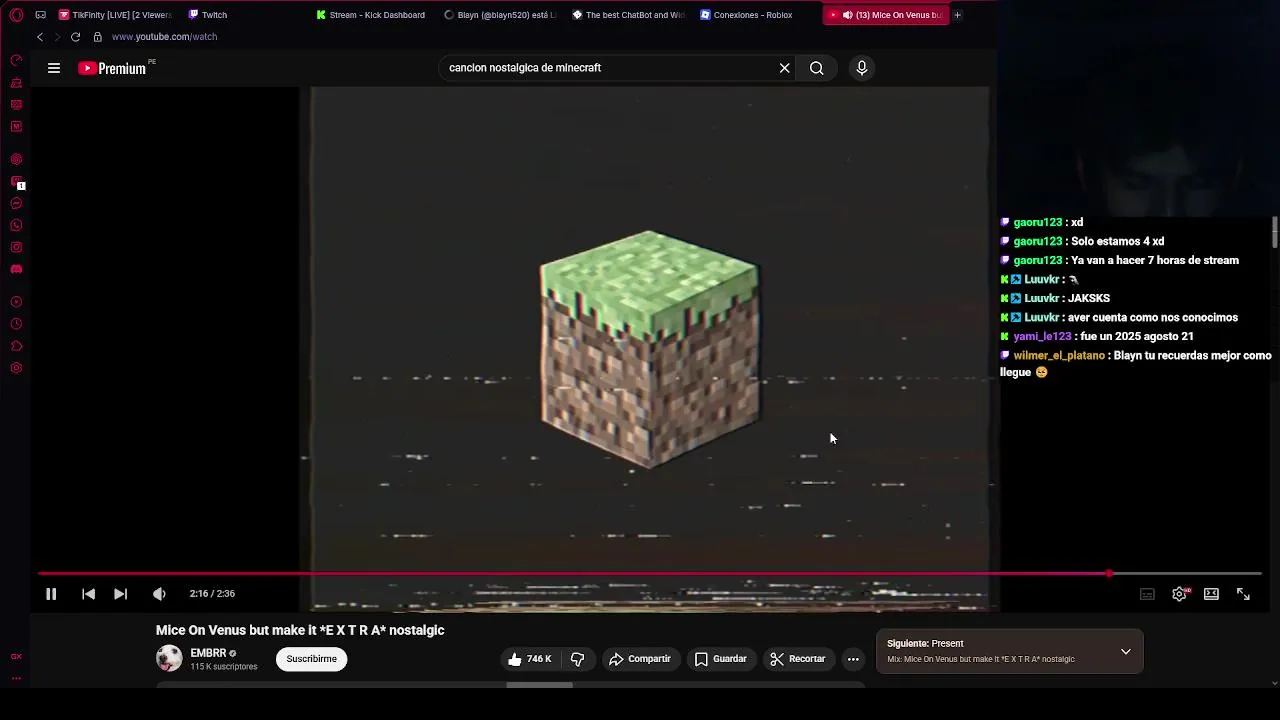
Task: Save video with Guardar button
Action: (721, 659)
